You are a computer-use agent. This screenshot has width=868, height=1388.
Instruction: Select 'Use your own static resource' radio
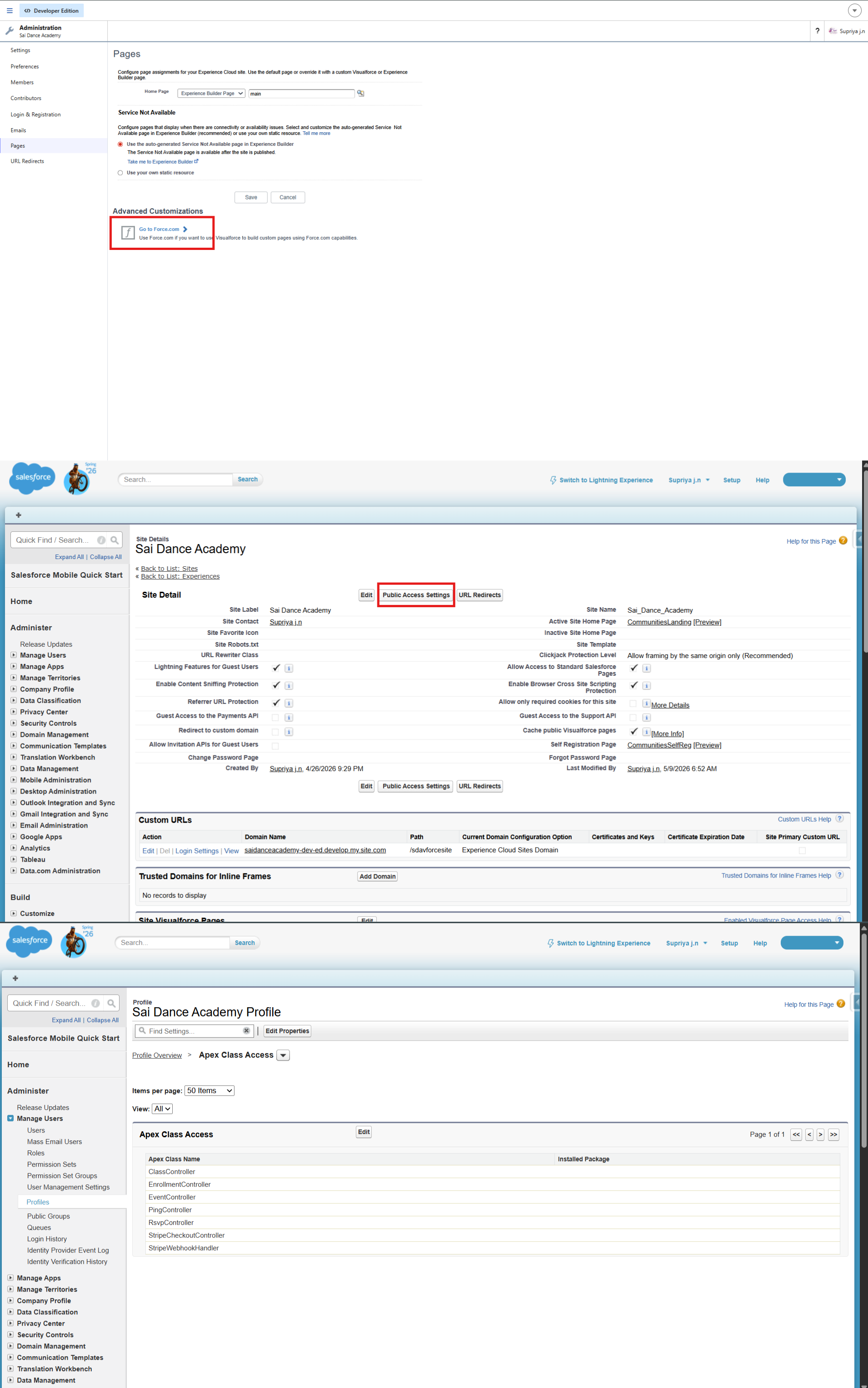tap(120, 173)
